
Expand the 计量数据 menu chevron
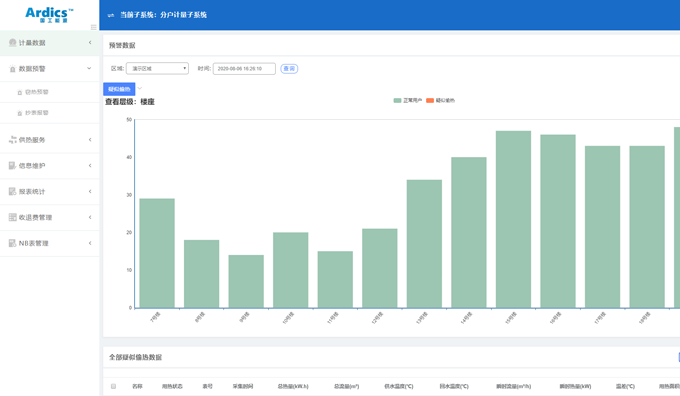tap(90, 43)
